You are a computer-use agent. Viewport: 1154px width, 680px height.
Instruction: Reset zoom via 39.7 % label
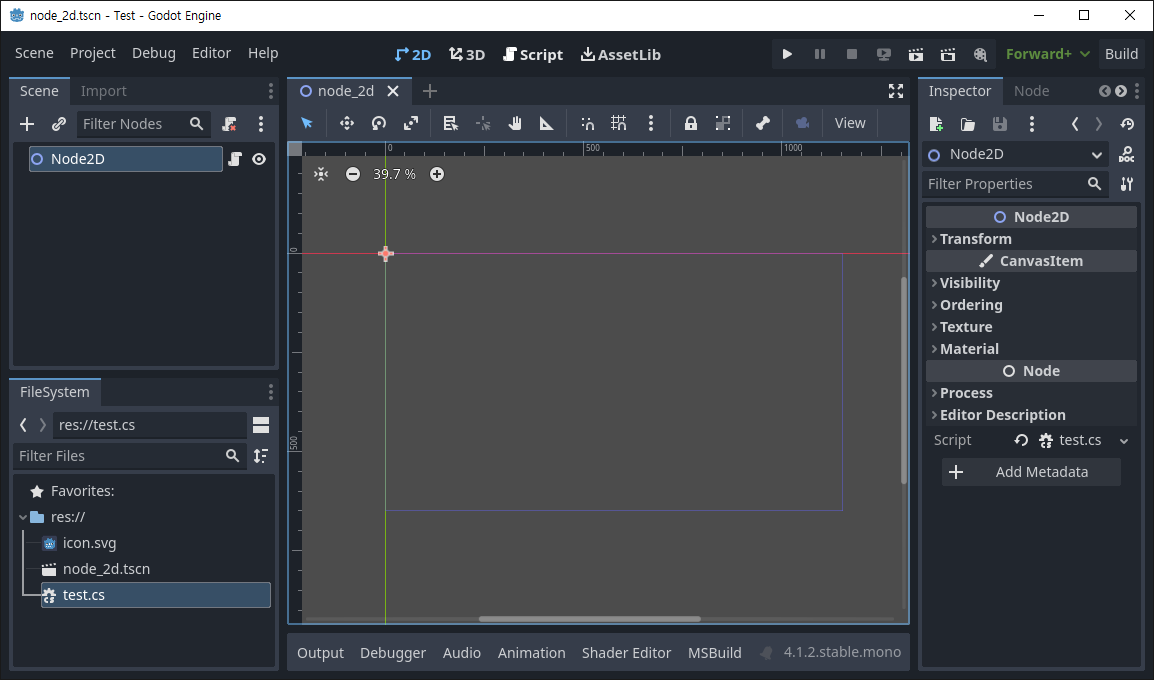394,174
